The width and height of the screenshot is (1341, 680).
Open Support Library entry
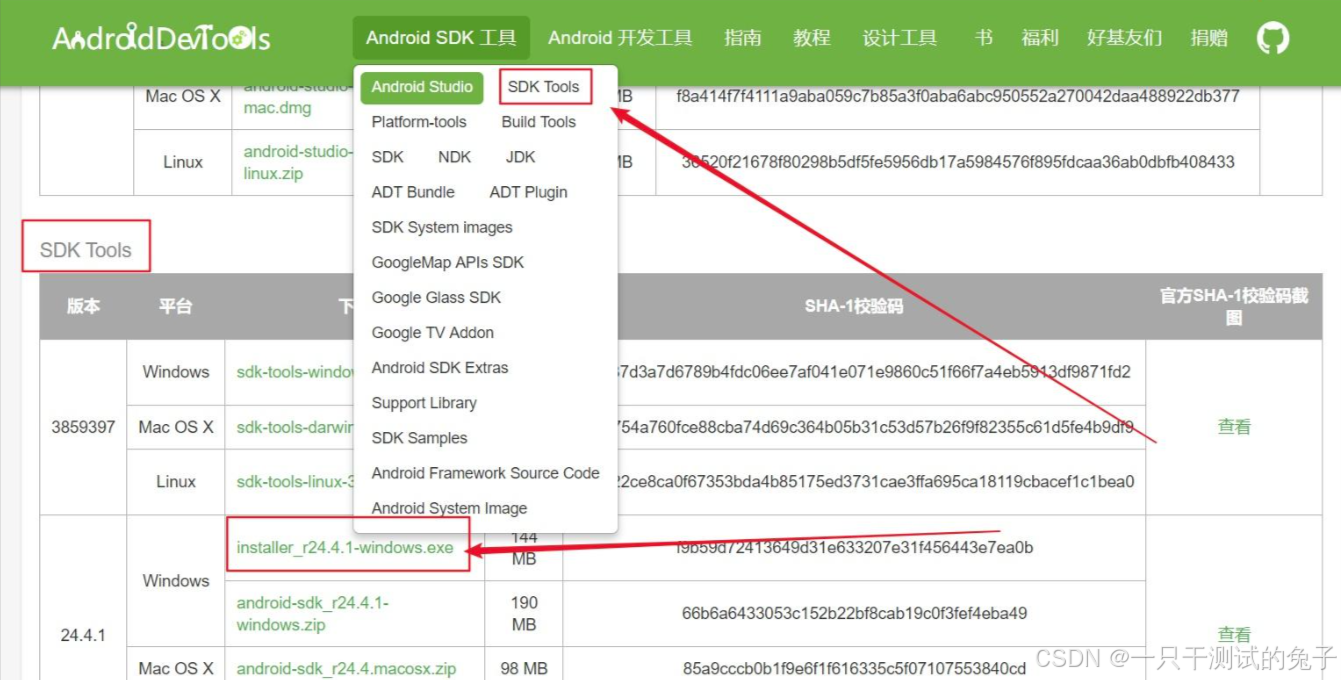click(424, 402)
